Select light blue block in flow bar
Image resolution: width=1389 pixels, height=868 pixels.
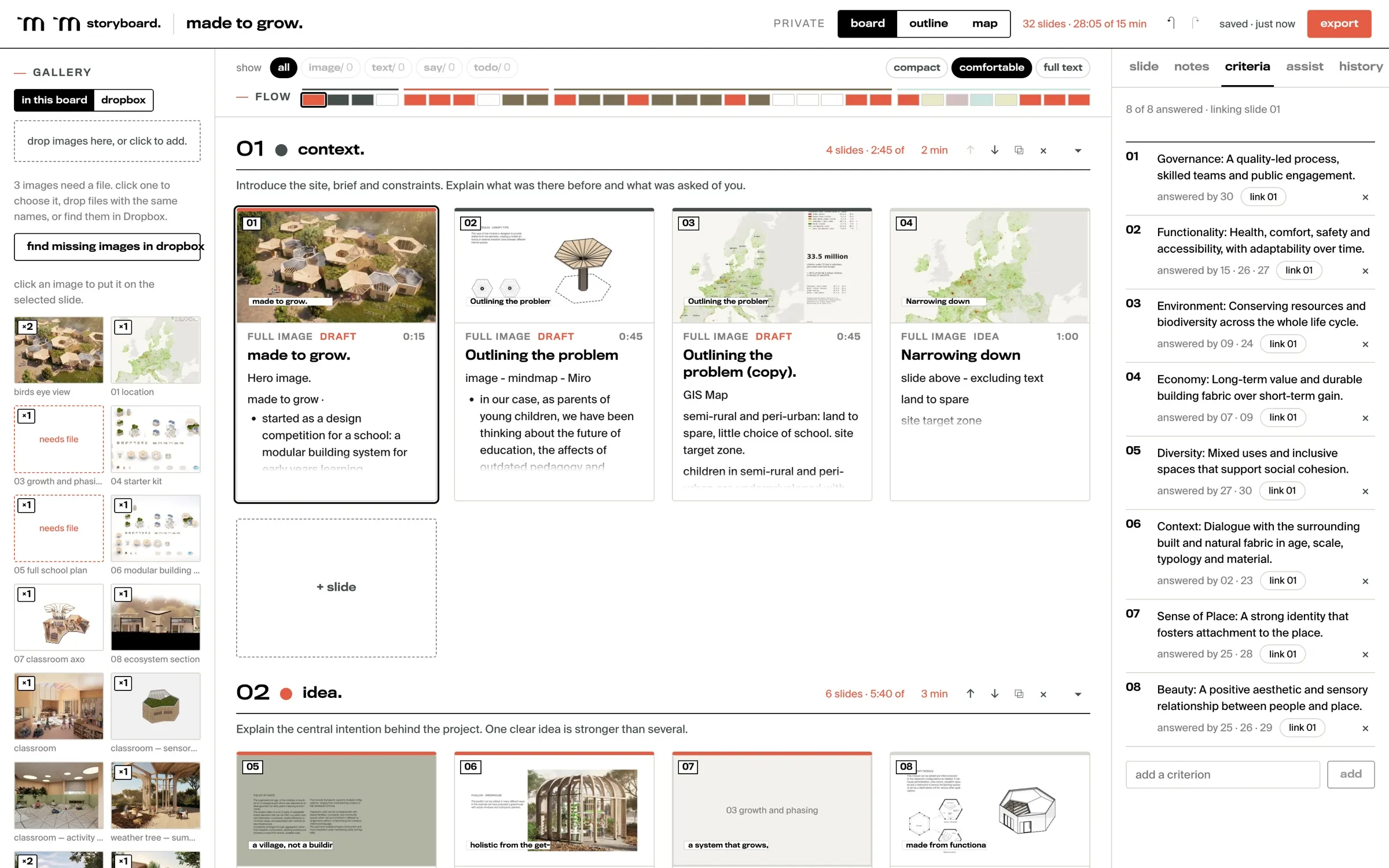point(981,100)
